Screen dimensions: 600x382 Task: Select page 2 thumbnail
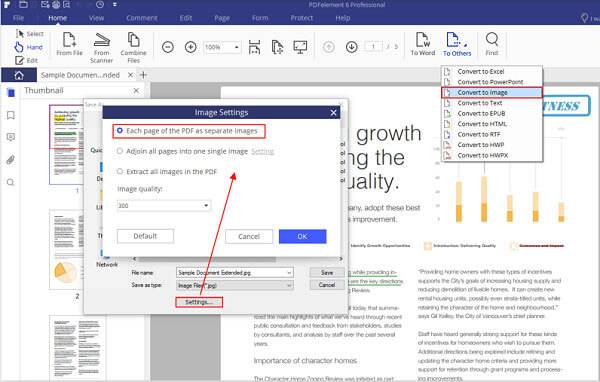pos(67,249)
